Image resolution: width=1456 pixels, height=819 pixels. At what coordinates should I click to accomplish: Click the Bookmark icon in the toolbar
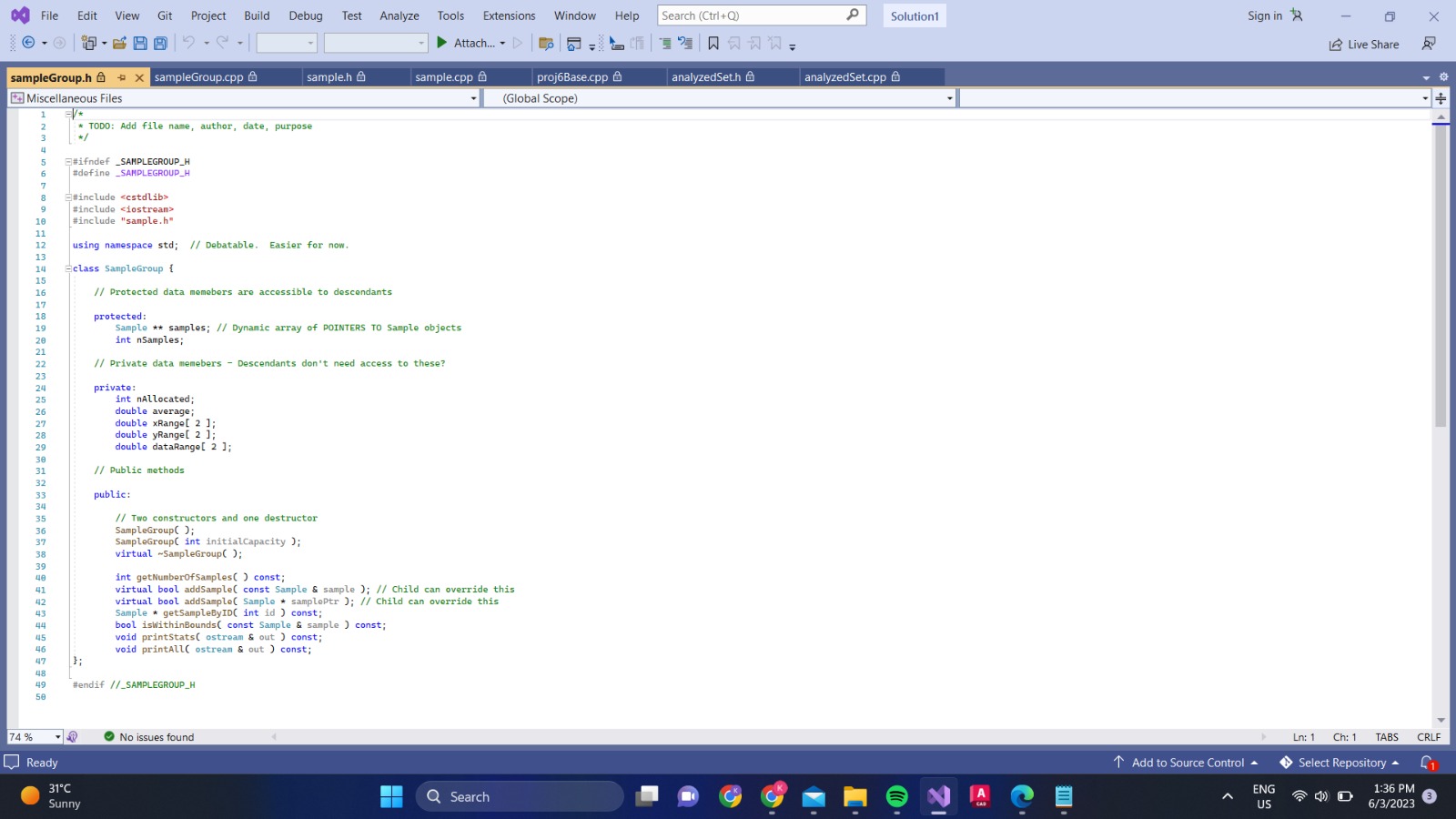[713, 43]
